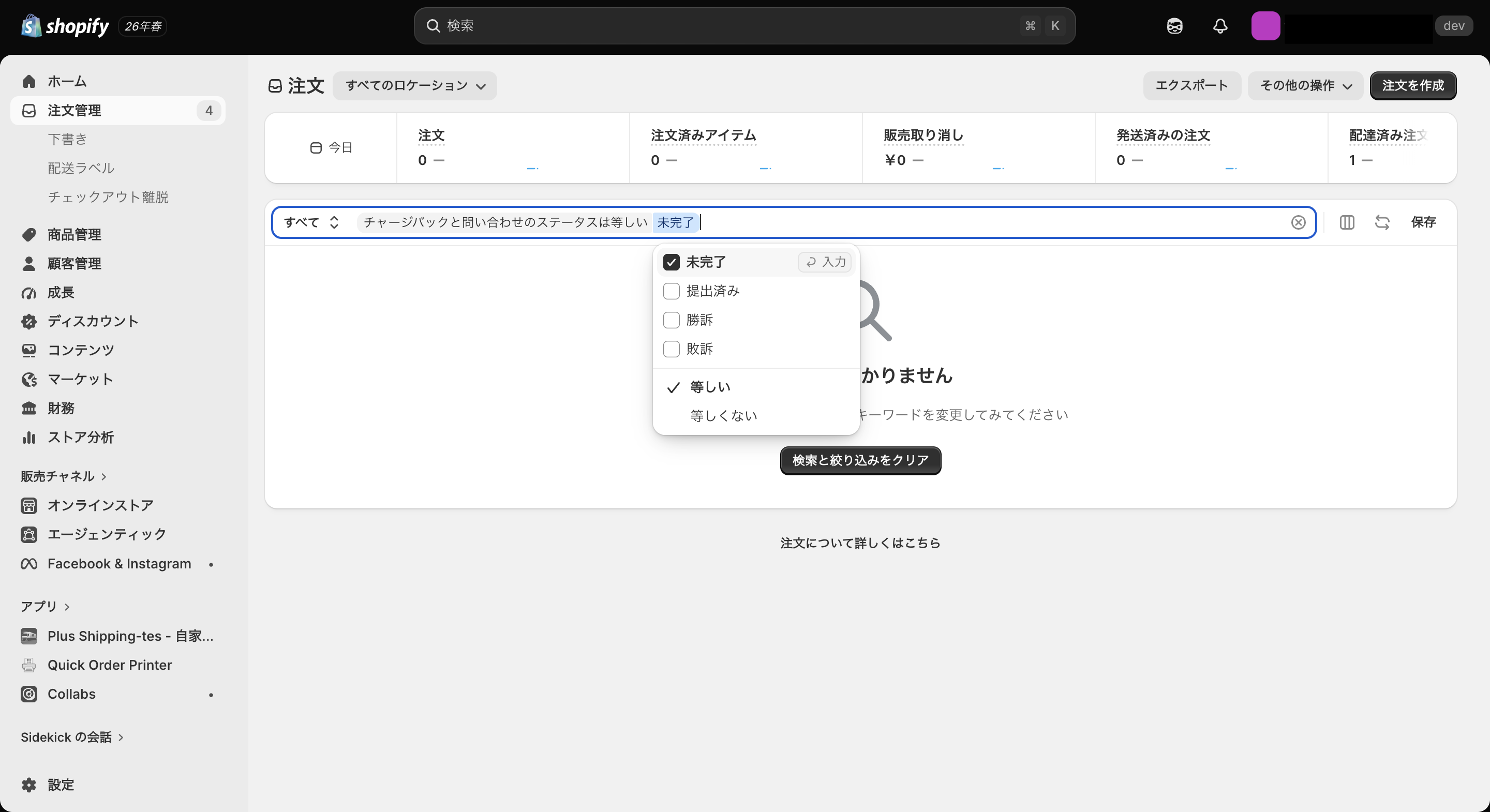Click the 注文を作成 button

(1412, 85)
